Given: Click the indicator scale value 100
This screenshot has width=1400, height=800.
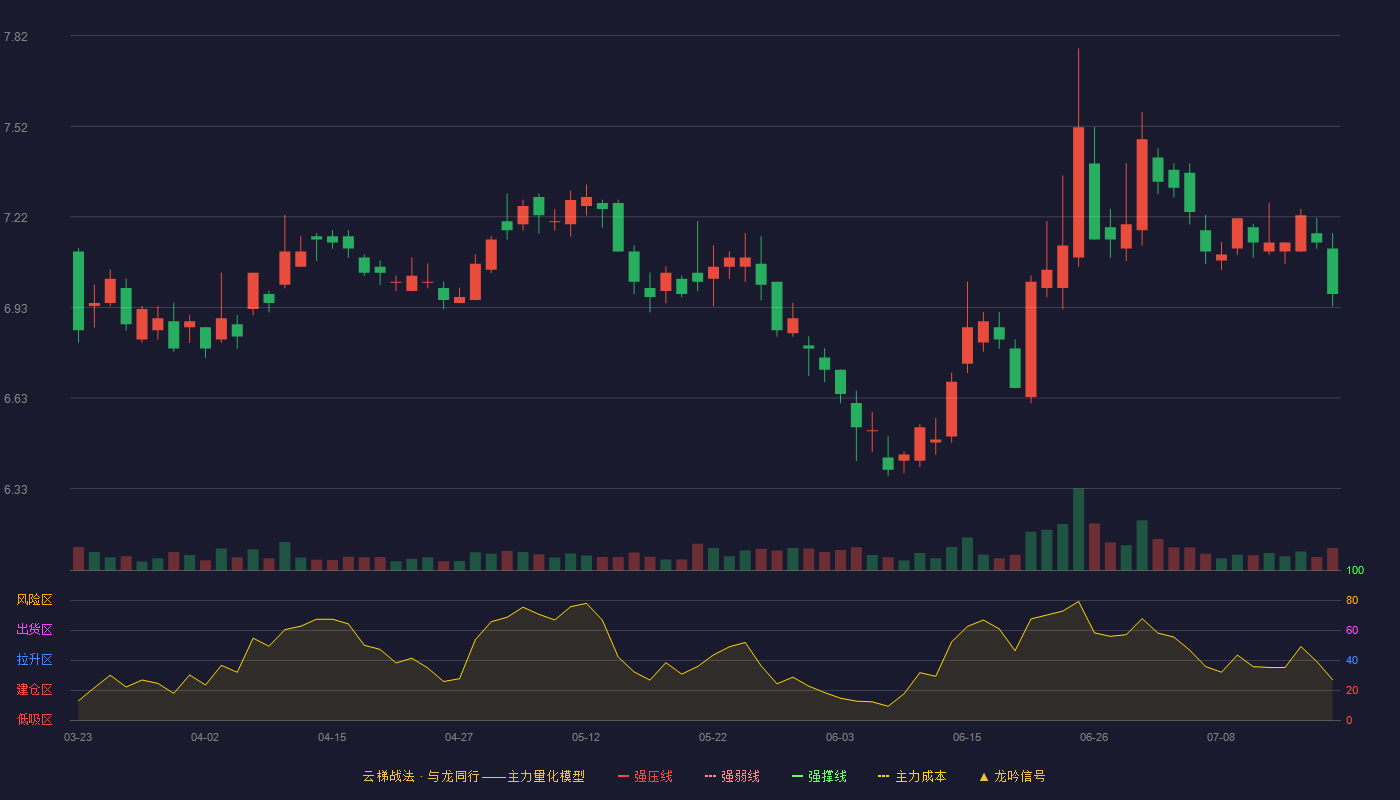Looking at the screenshot, I should (1355, 571).
